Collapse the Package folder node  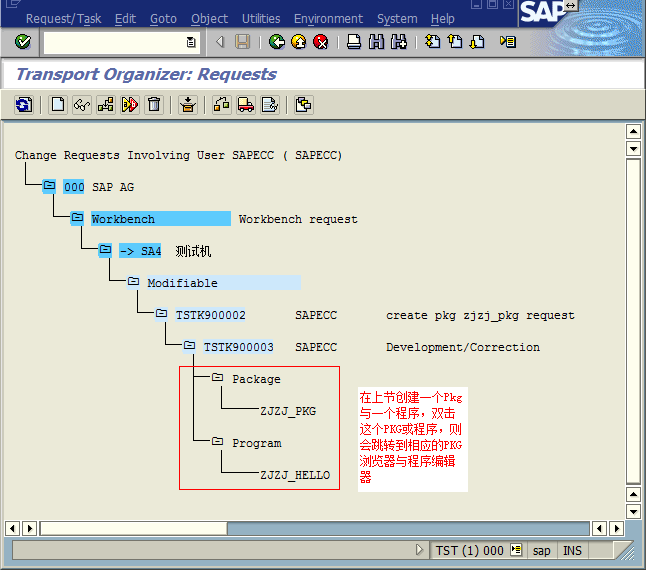(x=217, y=378)
